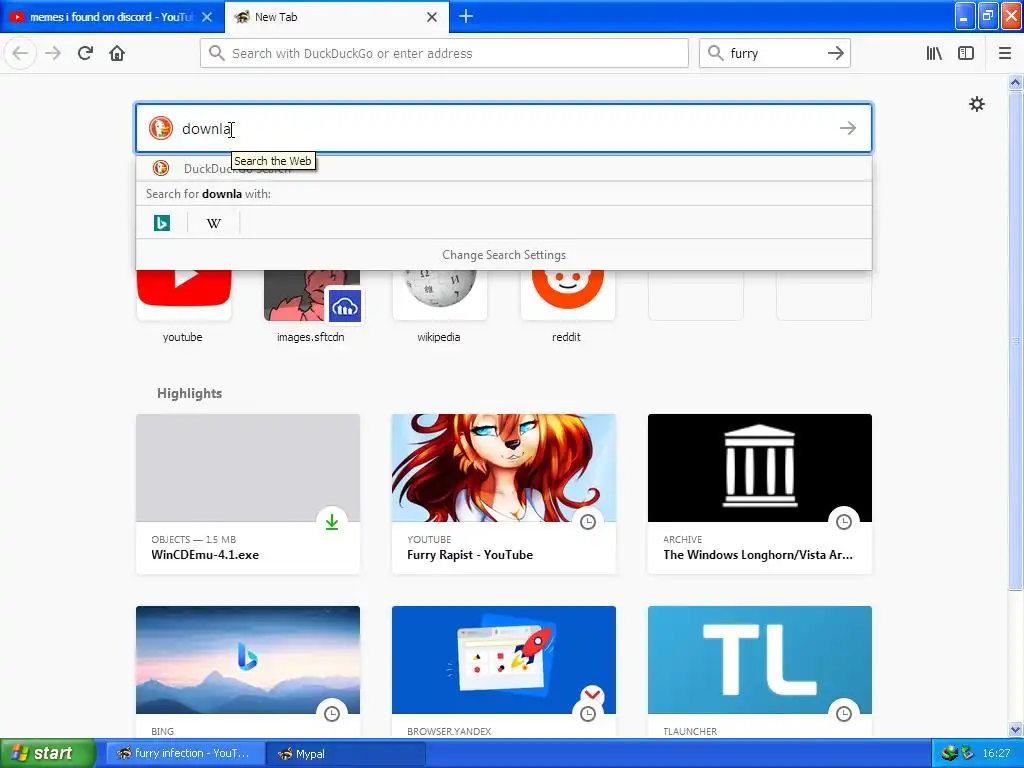
Task: Open the WinCDEmu-4.1.exe highlight card
Action: tap(248, 494)
